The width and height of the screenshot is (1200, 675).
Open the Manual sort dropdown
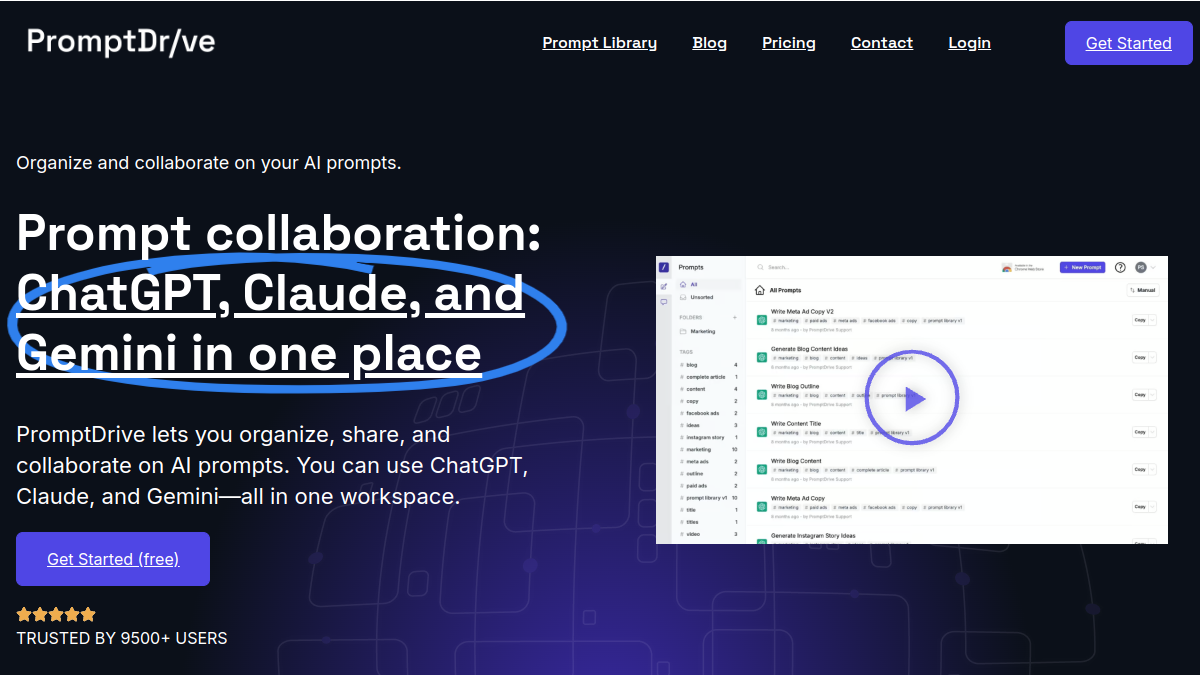tap(1143, 290)
